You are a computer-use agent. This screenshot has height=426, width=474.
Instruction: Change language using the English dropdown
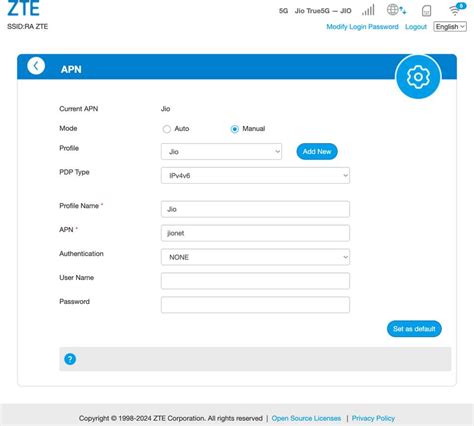(x=450, y=27)
